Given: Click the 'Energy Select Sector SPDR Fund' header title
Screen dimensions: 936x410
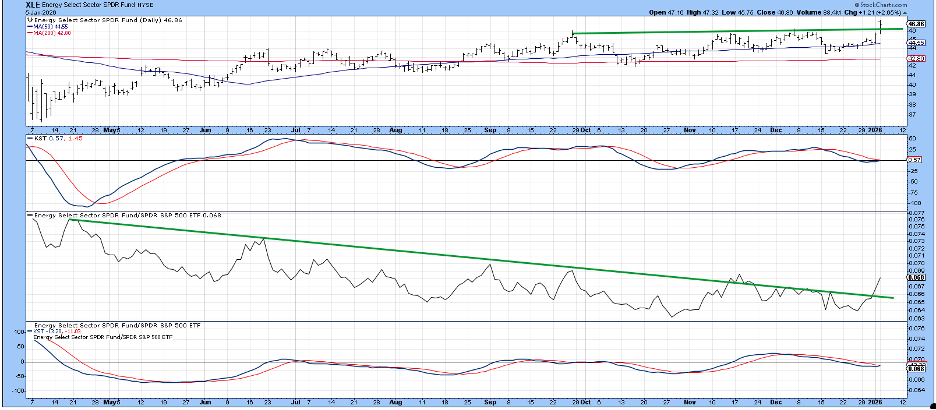Looking at the screenshot, I should coord(88,5).
